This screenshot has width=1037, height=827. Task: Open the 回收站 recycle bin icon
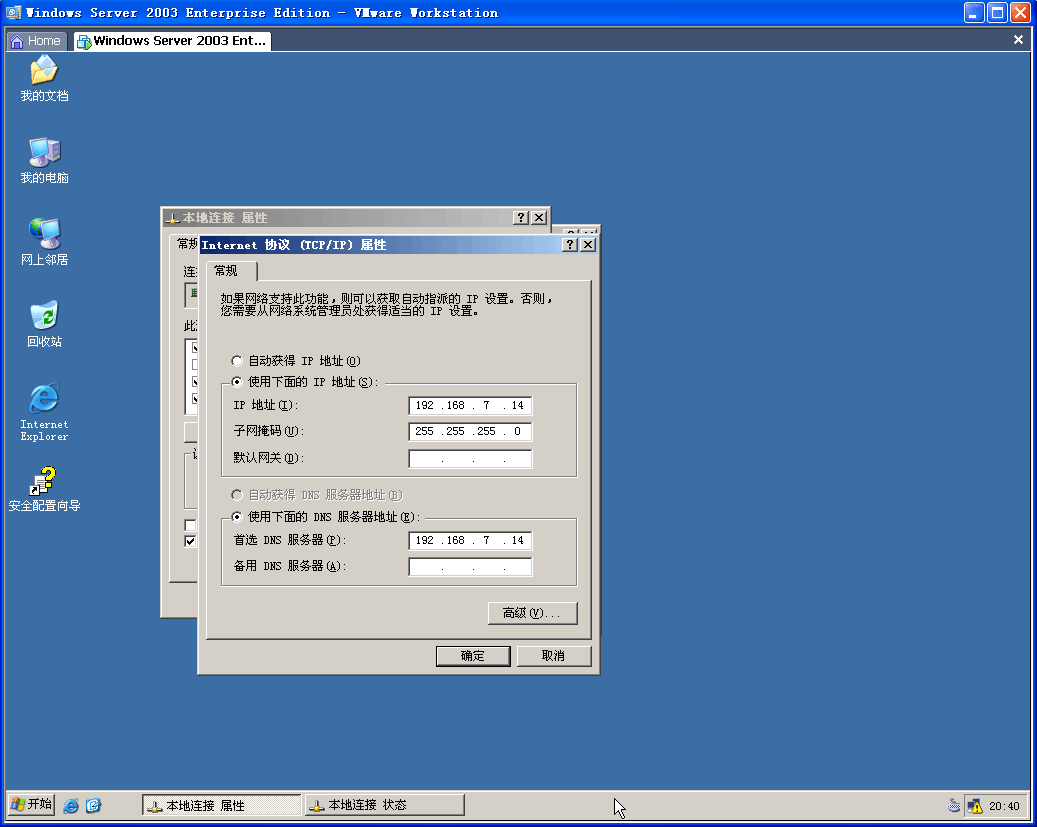coord(44,317)
